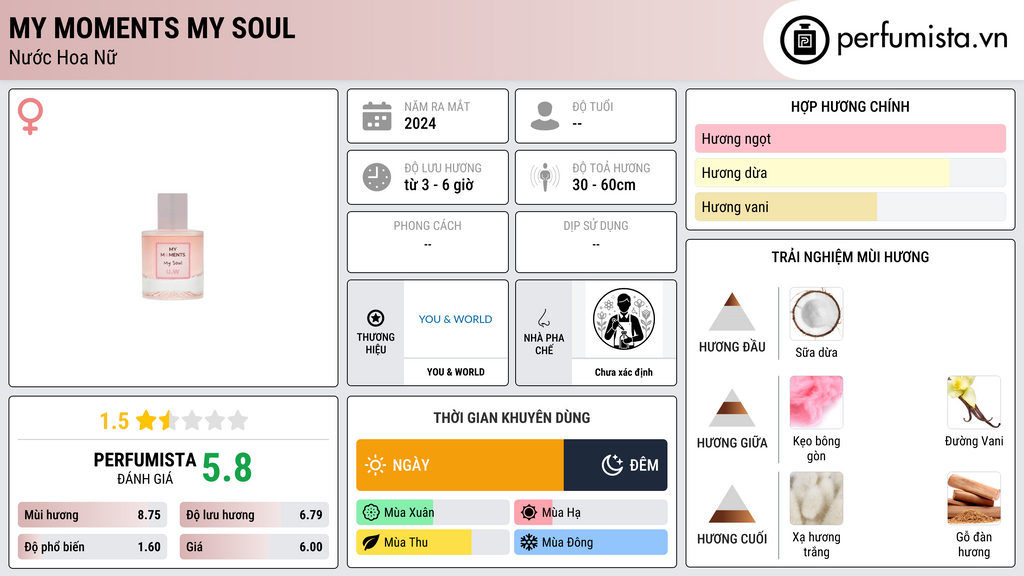Click the 1.5 user rating number
1024x576 pixels.
tap(114, 421)
